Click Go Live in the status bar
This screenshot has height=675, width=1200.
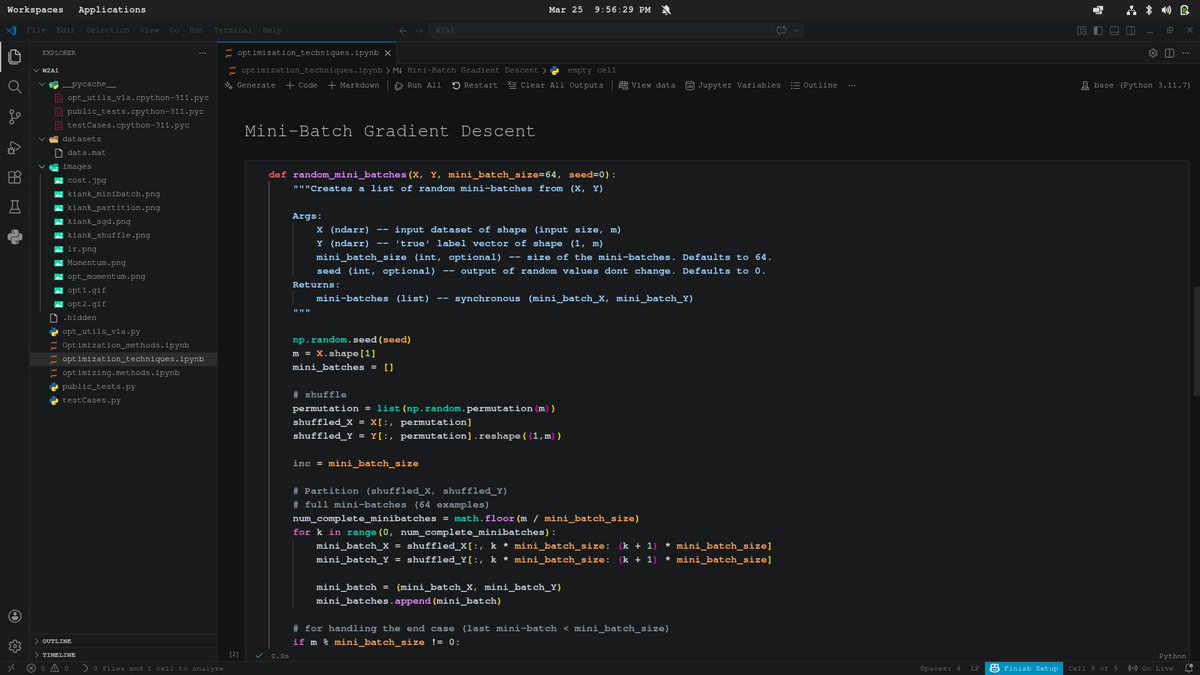click(x=1151, y=668)
